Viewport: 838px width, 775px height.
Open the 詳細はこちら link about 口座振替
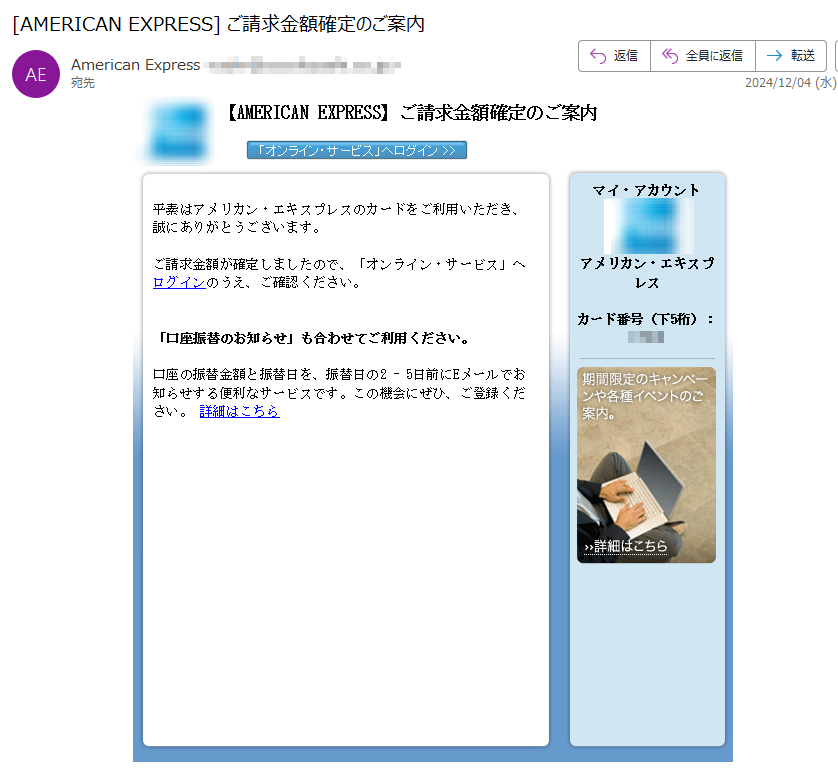point(239,411)
